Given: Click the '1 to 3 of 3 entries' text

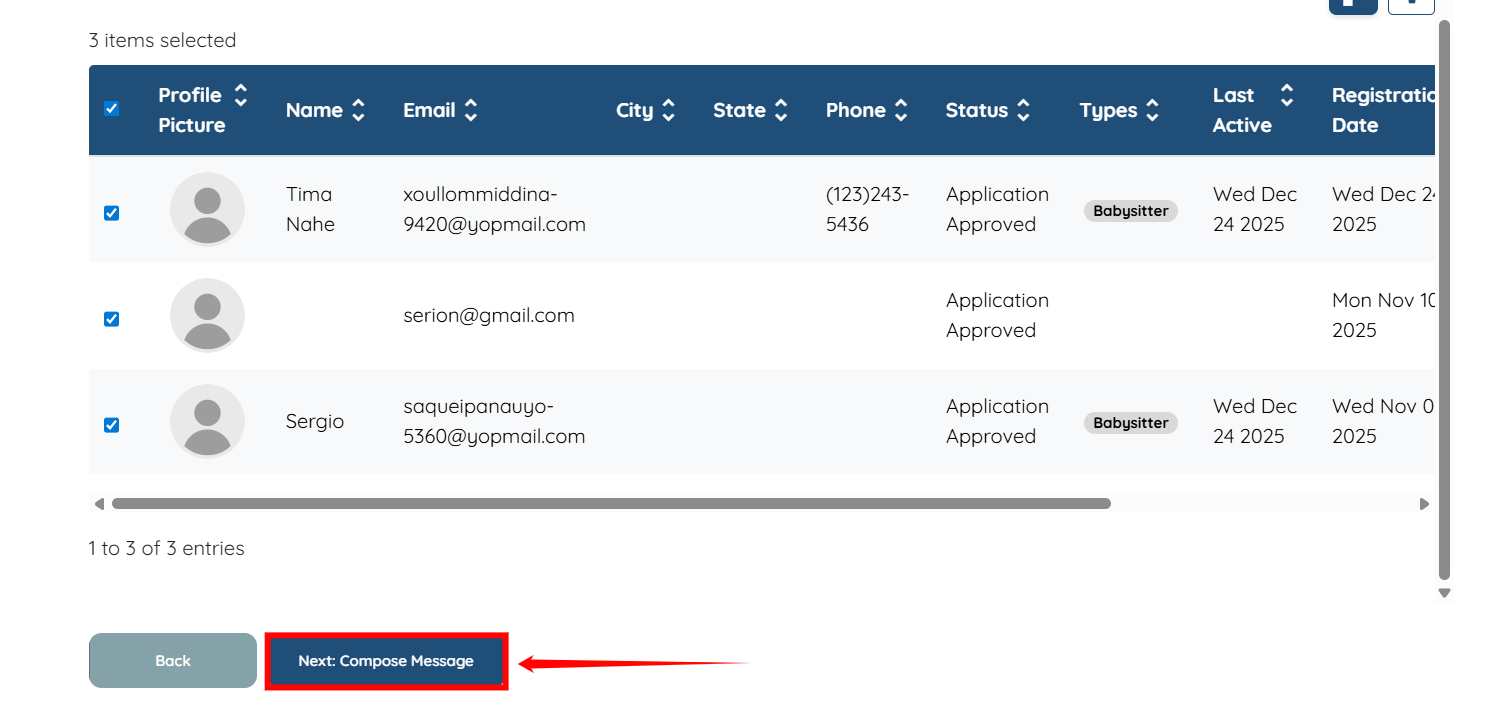Looking at the screenshot, I should click(x=166, y=548).
